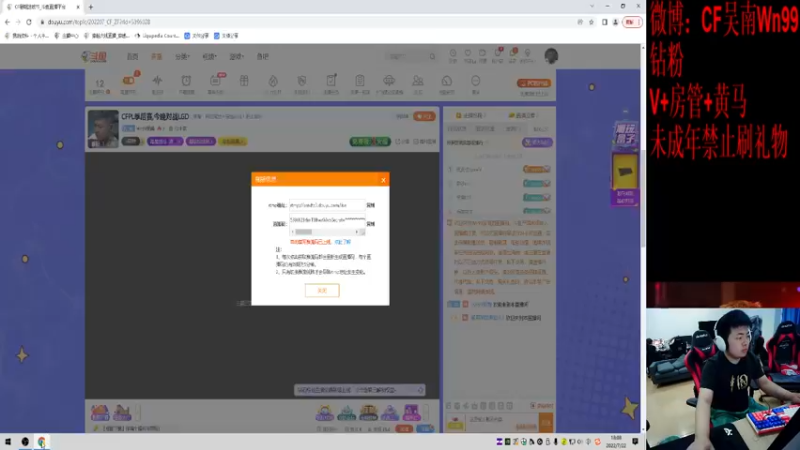
Task: Copy the stream key with 复制 button
Action: coord(371,224)
